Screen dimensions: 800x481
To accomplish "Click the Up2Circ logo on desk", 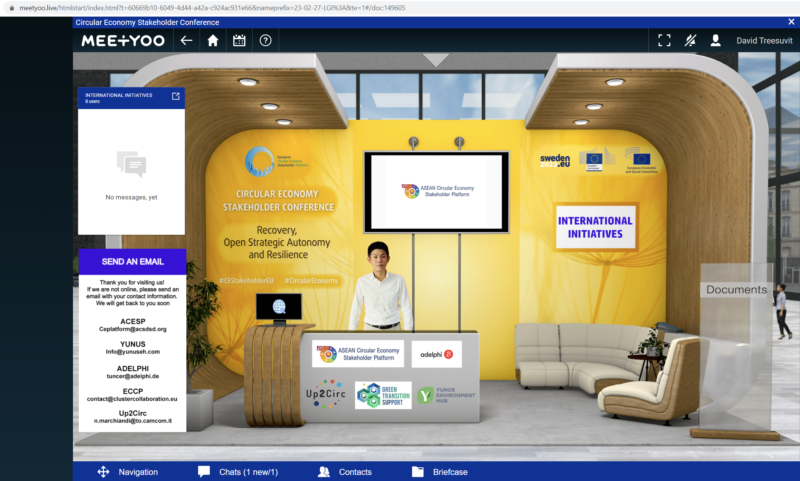I will click(324, 393).
